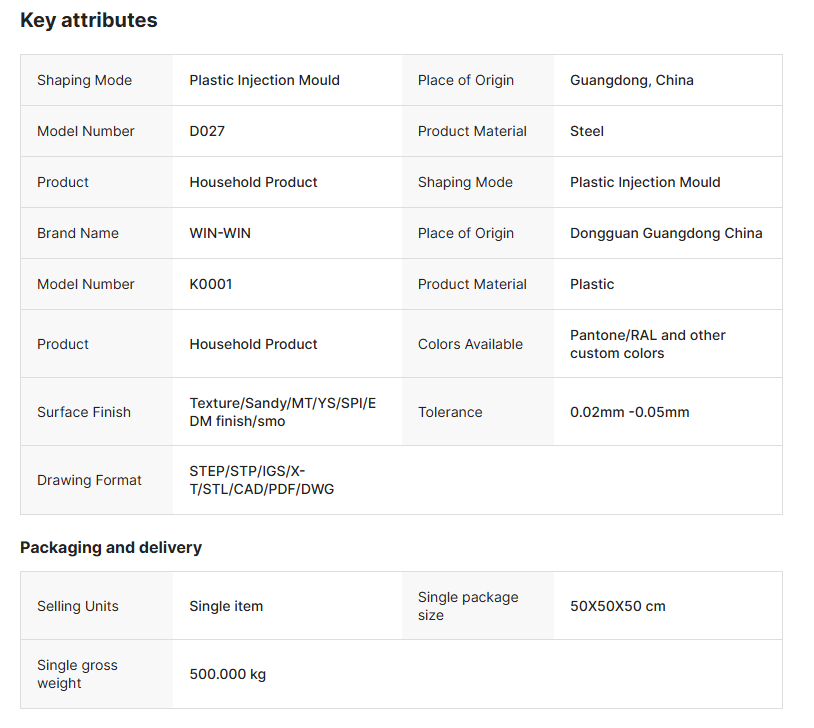
Task: Select the Texture/Sandy/MT/YS/SPI finish value
Action: (283, 412)
